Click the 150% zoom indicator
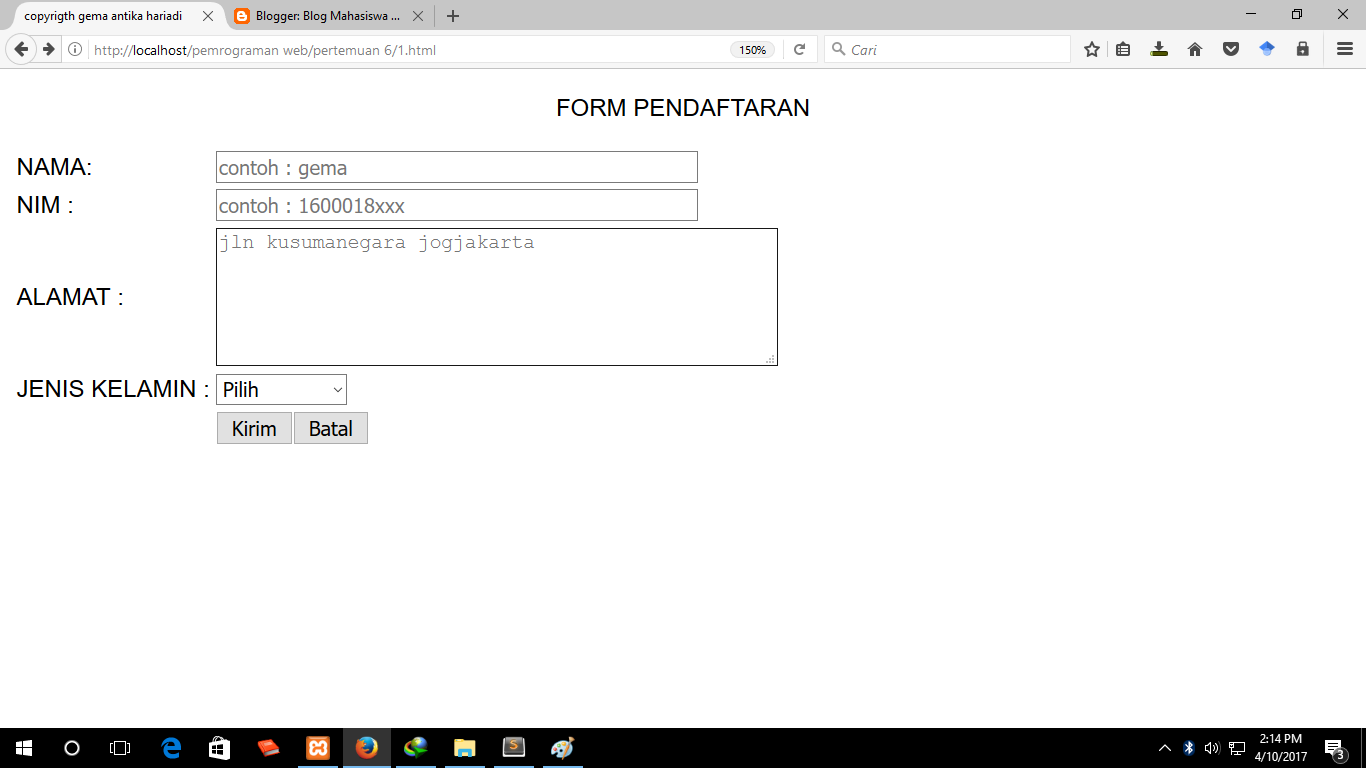Screen dimensions: 1366x768 (x=751, y=49)
